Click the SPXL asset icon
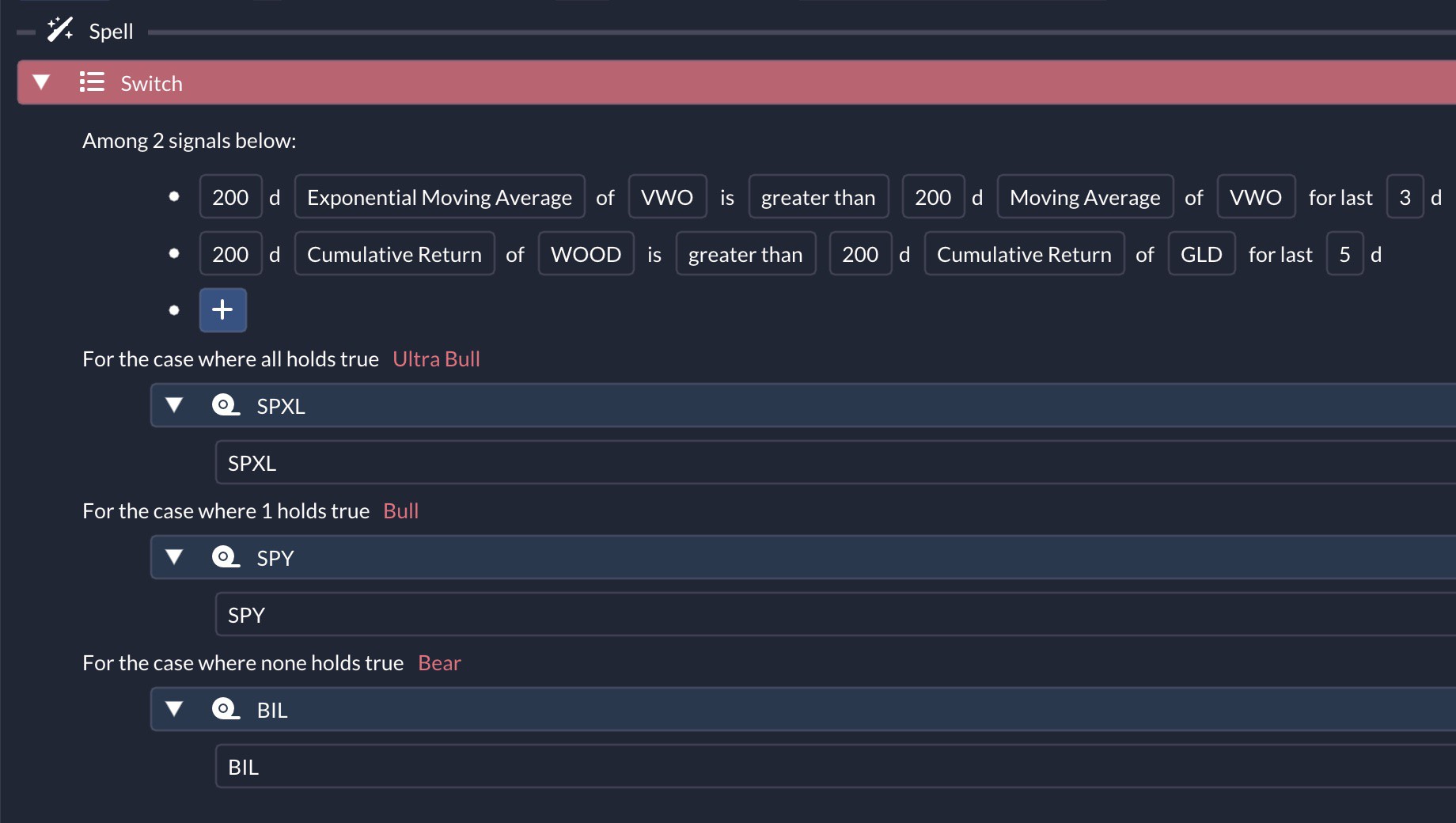The height and width of the screenshot is (823, 1456). pyautogui.click(x=226, y=405)
